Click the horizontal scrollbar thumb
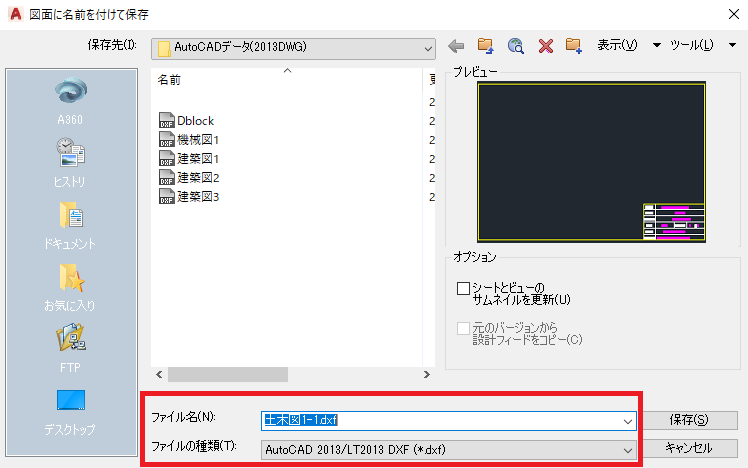Screen dimensions: 748x468 tap(228, 374)
